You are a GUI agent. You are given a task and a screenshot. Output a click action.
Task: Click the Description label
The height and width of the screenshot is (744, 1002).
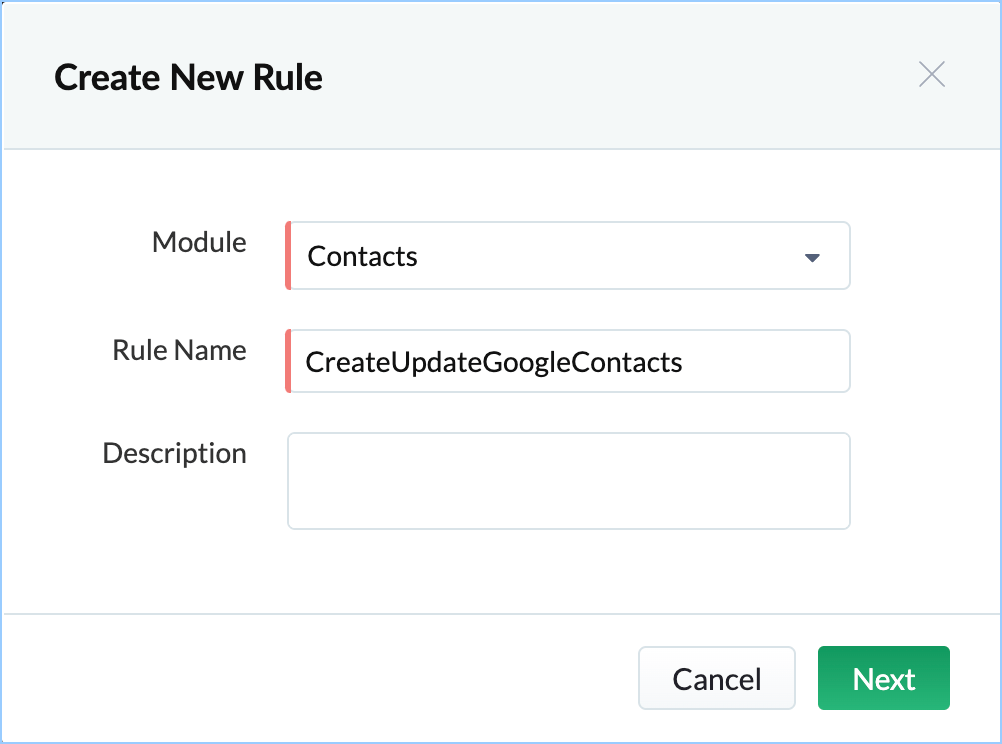(174, 453)
